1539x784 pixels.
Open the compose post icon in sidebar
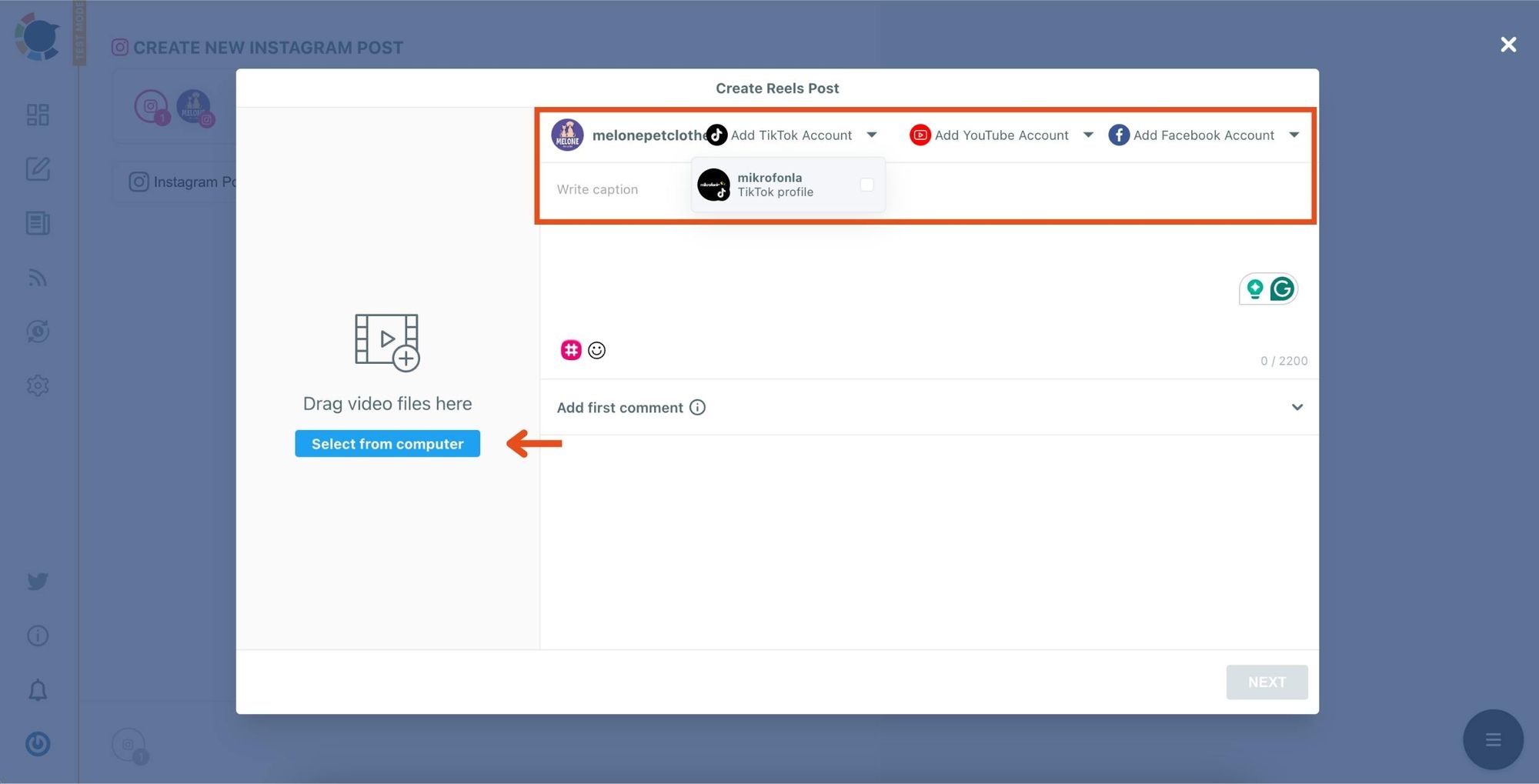[37, 169]
